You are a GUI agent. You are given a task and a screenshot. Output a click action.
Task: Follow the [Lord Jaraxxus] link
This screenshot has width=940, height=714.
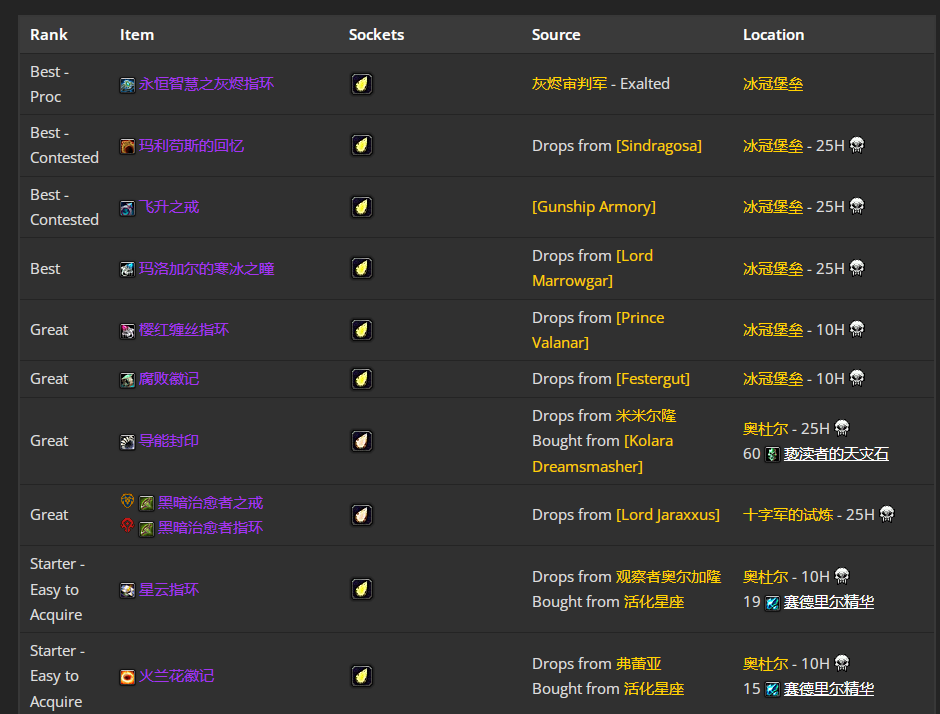(x=667, y=515)
